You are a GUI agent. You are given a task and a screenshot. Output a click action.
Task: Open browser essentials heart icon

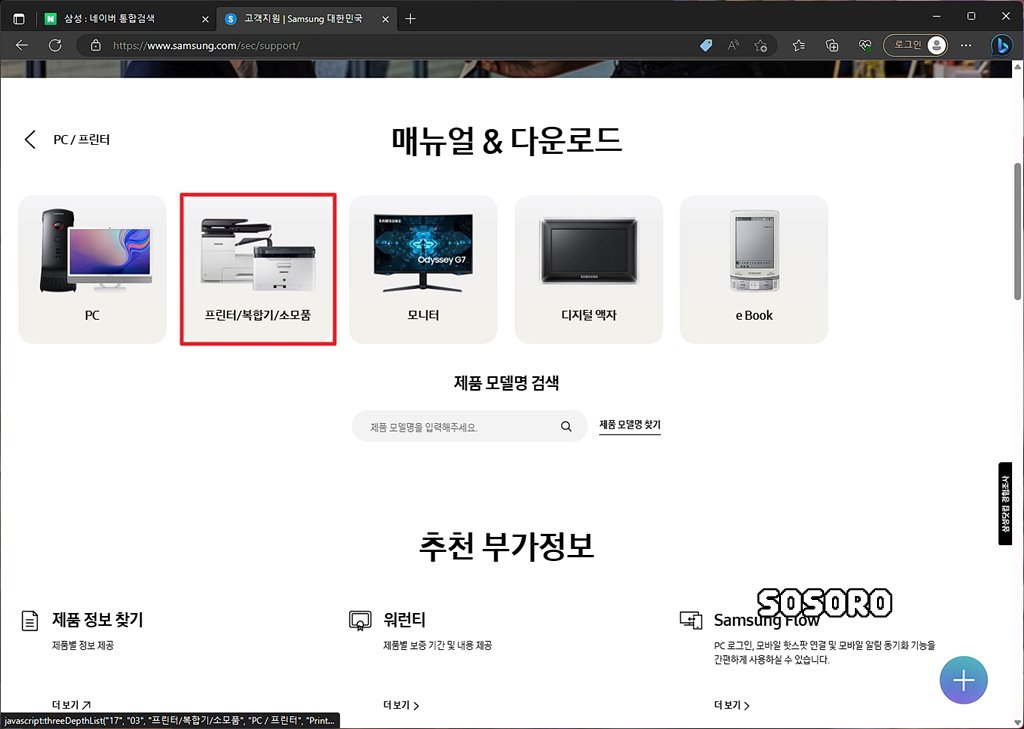pyautogui.click(x=865, y=46)
